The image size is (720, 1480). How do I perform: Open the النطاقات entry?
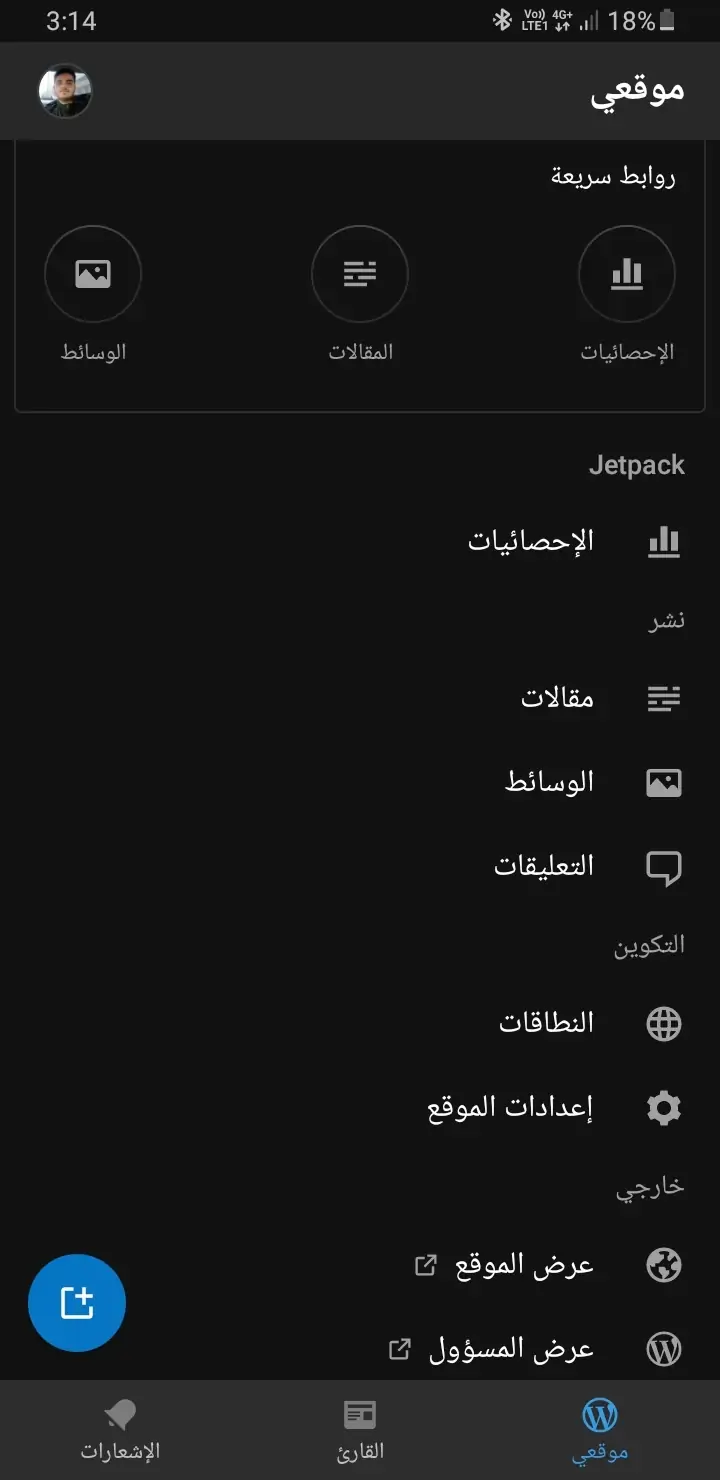click(x=546, y=1023)
